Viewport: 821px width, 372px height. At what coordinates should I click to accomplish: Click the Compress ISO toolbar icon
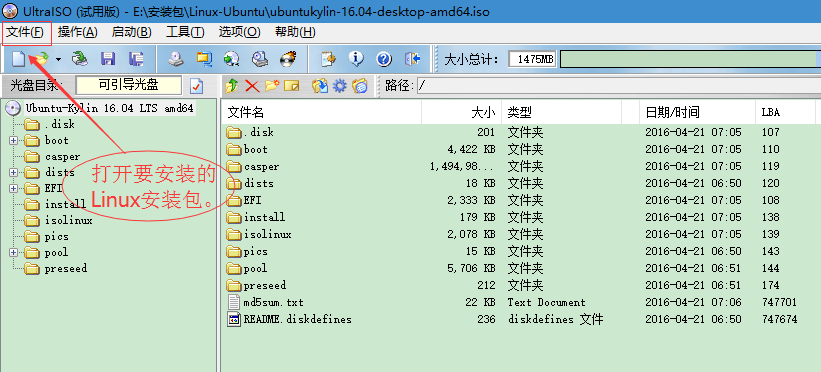(203, 59)
